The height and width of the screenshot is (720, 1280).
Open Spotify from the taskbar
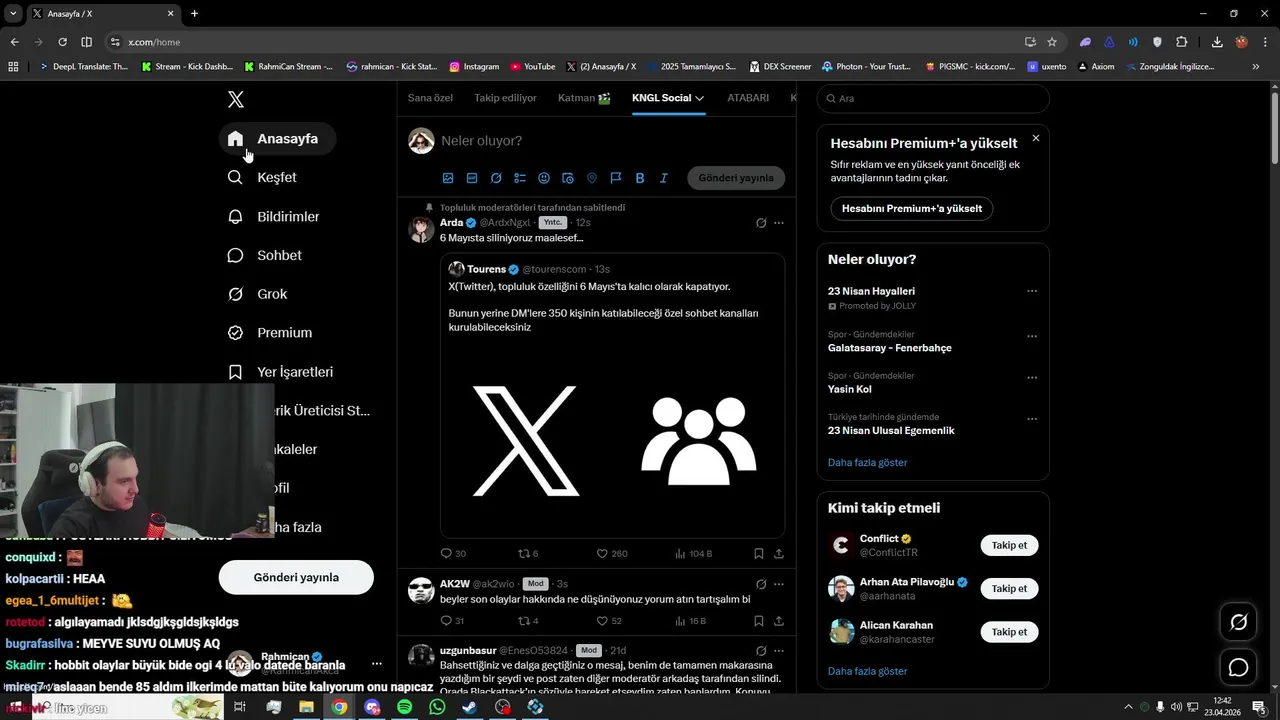[x=405, y=707]
